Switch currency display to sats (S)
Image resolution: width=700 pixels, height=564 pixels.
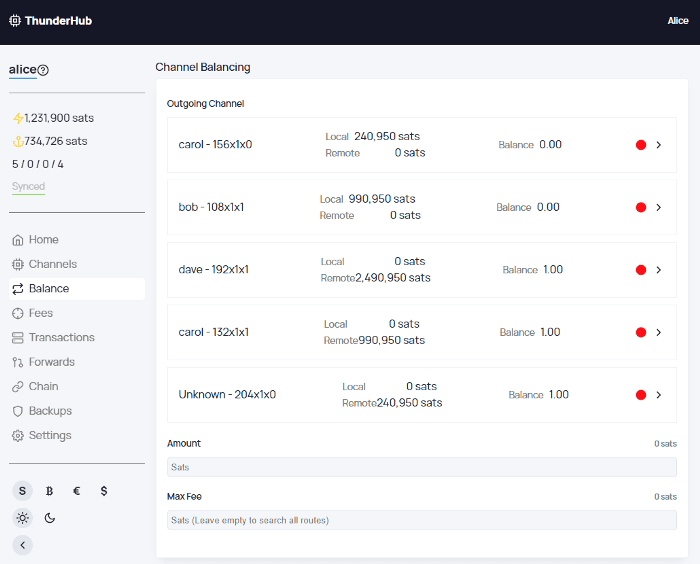(22, 491)
